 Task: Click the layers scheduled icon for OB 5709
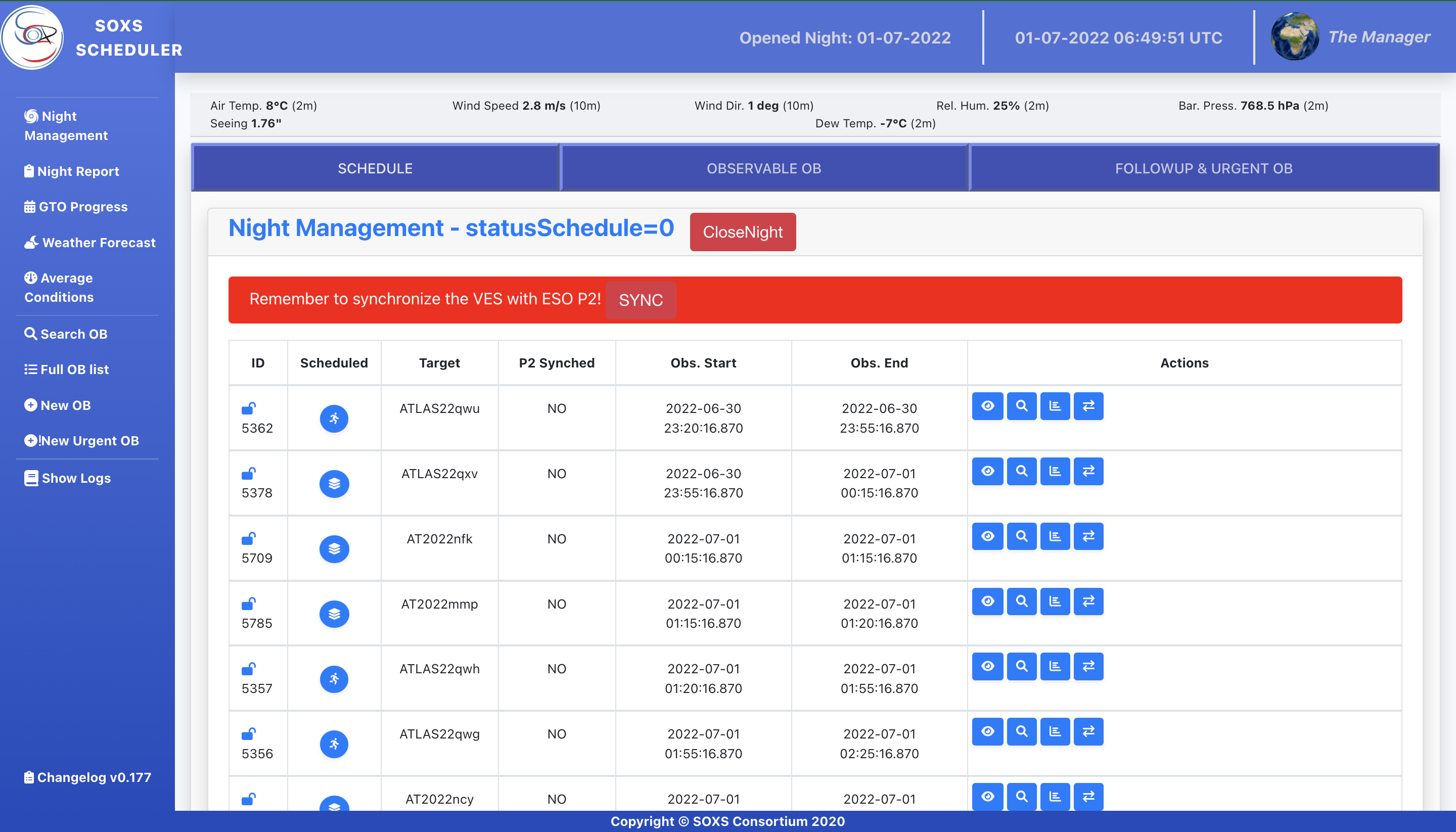point(334,548)
